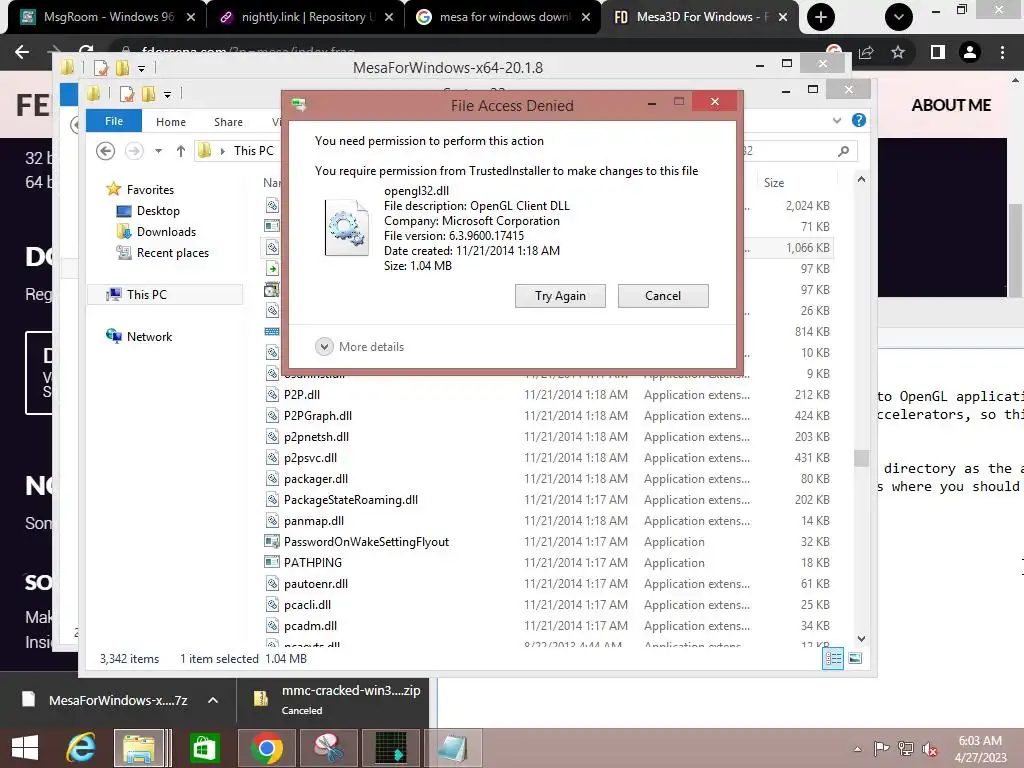Open Explorer help question mark icon
This screenshot has width=1024, height=768.
coord(859,120)
